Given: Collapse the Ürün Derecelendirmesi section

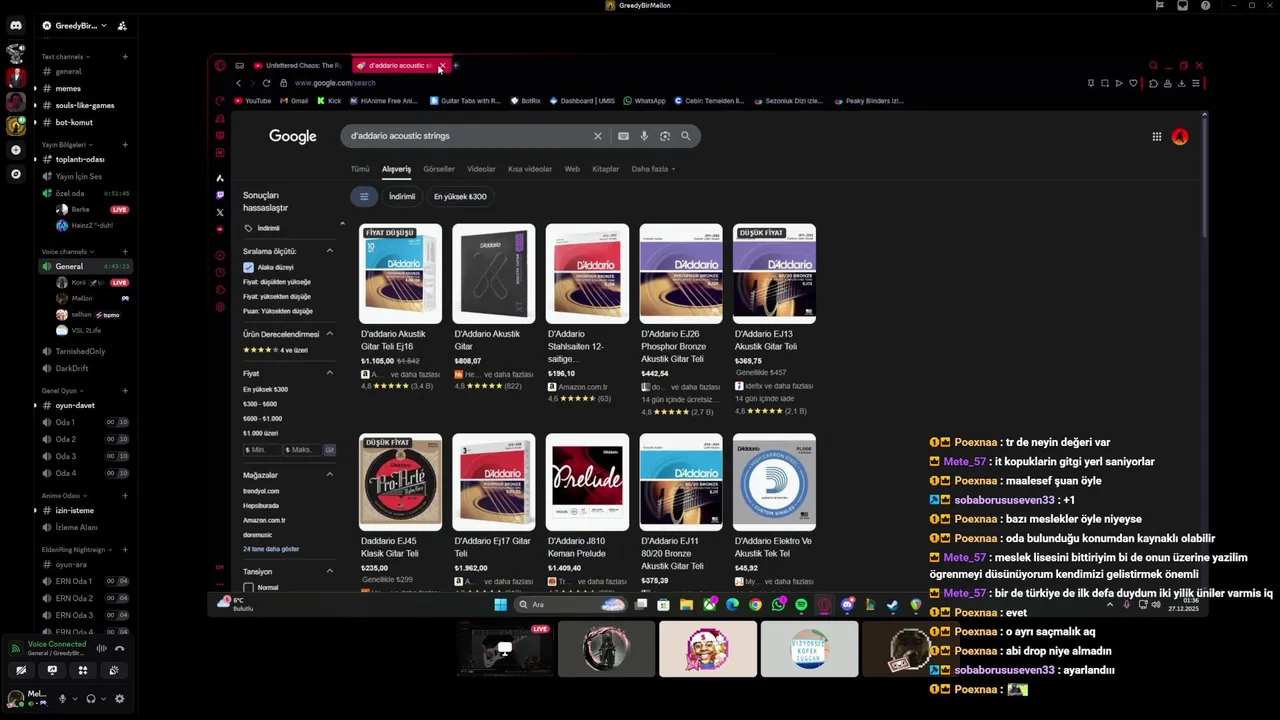Looking at the screenshot, I should click(330, 334).
